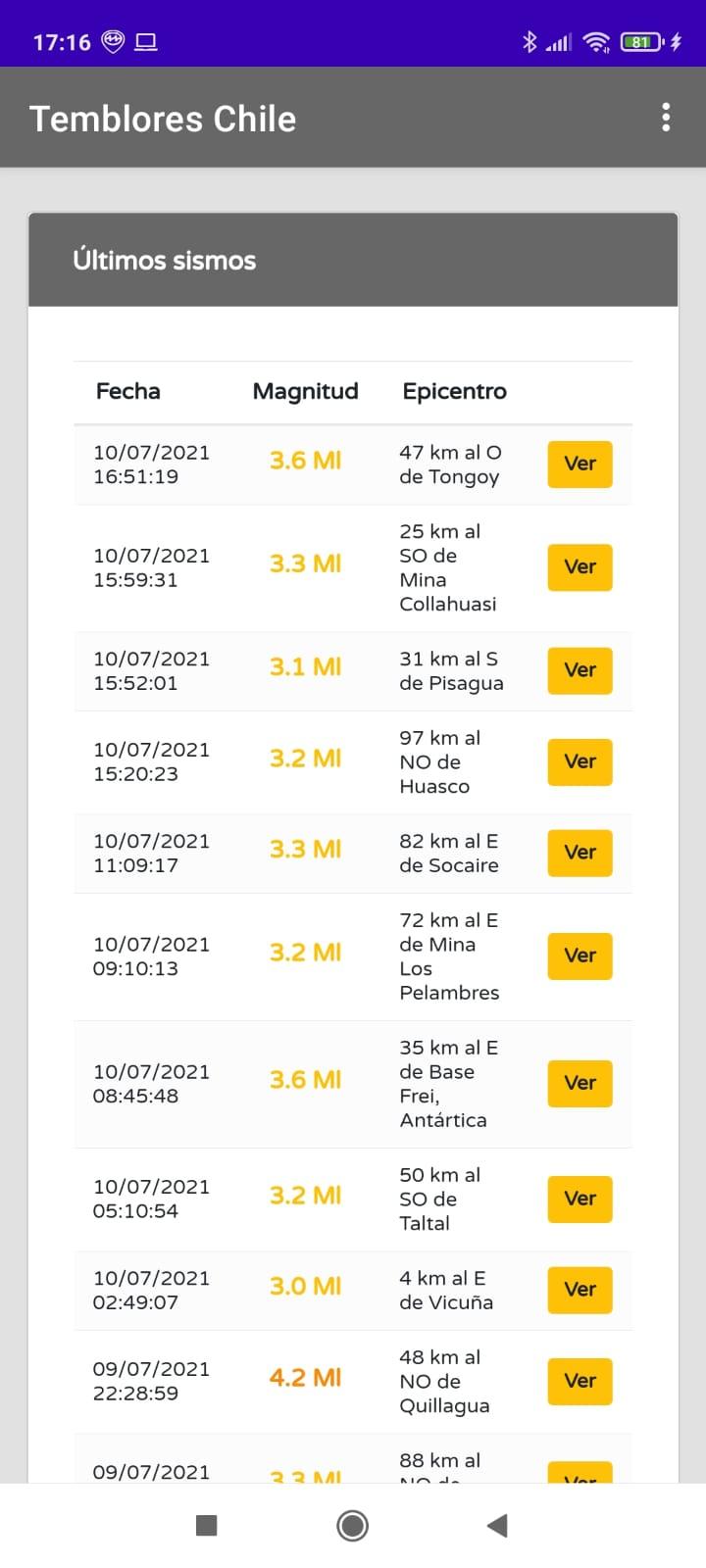The image size is (706, 1568).
Task: Open Ver for the Pisagua tremor
Action: (x=580, y=671)
